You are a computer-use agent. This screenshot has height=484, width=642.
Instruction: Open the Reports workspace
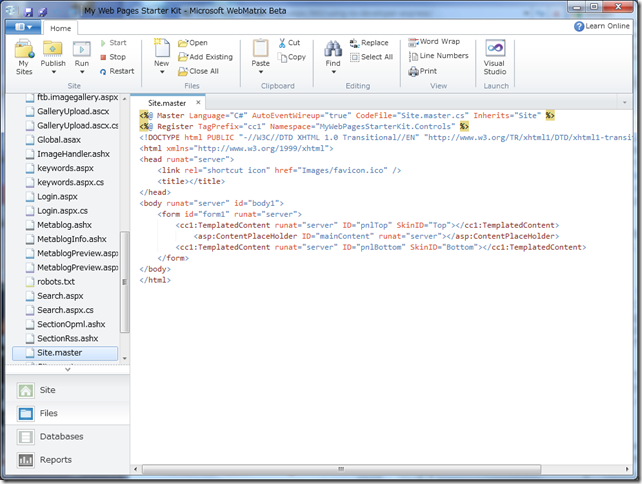pyautogui.click(x=68, y=460)
